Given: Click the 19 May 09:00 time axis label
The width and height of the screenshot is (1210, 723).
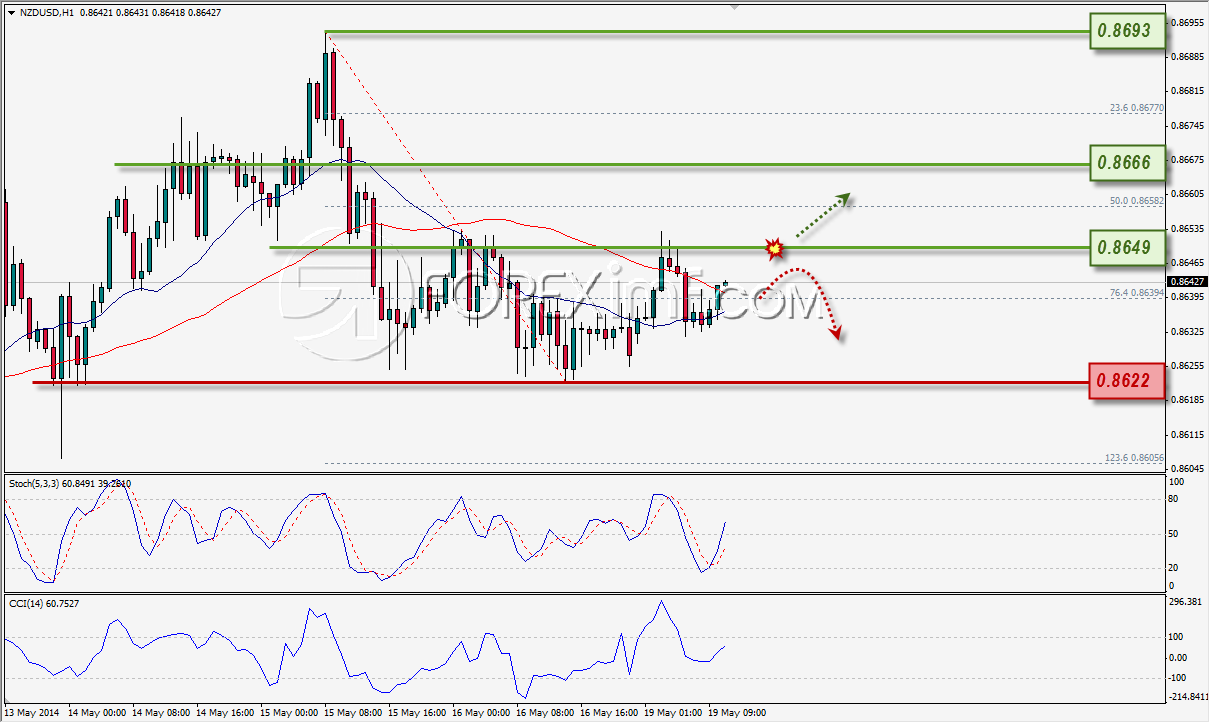Looking at the screenshot, I should pyautogui.click(x=737, y=713).
